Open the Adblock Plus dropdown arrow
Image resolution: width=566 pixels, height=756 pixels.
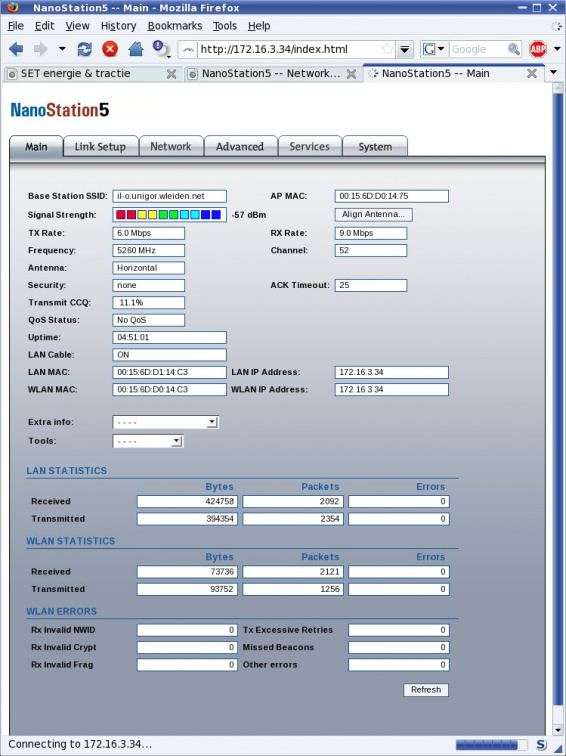(x=557, y=49)
